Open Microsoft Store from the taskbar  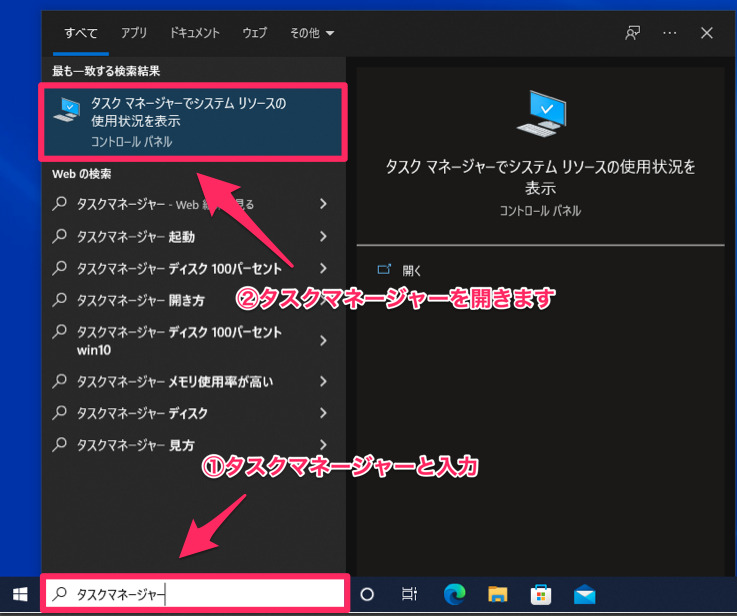[541, 594]
